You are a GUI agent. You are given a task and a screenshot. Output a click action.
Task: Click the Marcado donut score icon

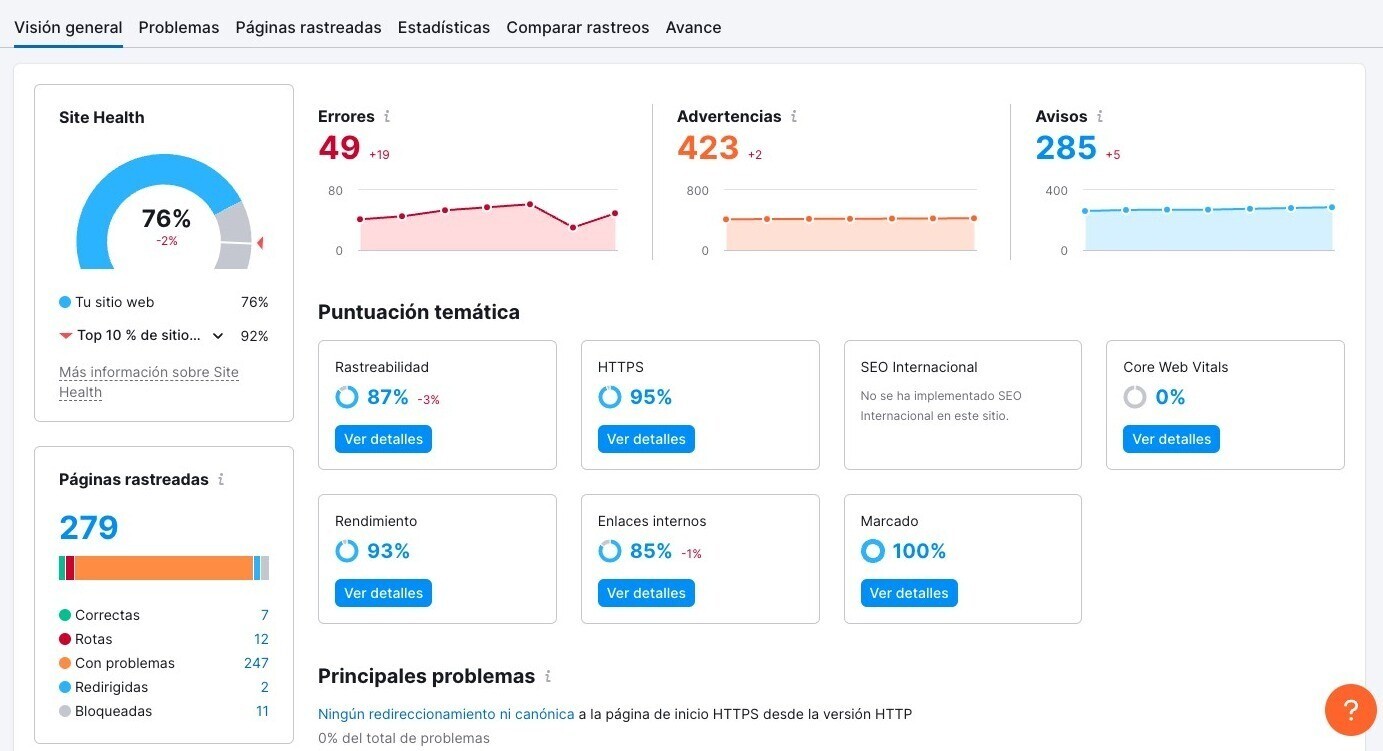[872, 551]
